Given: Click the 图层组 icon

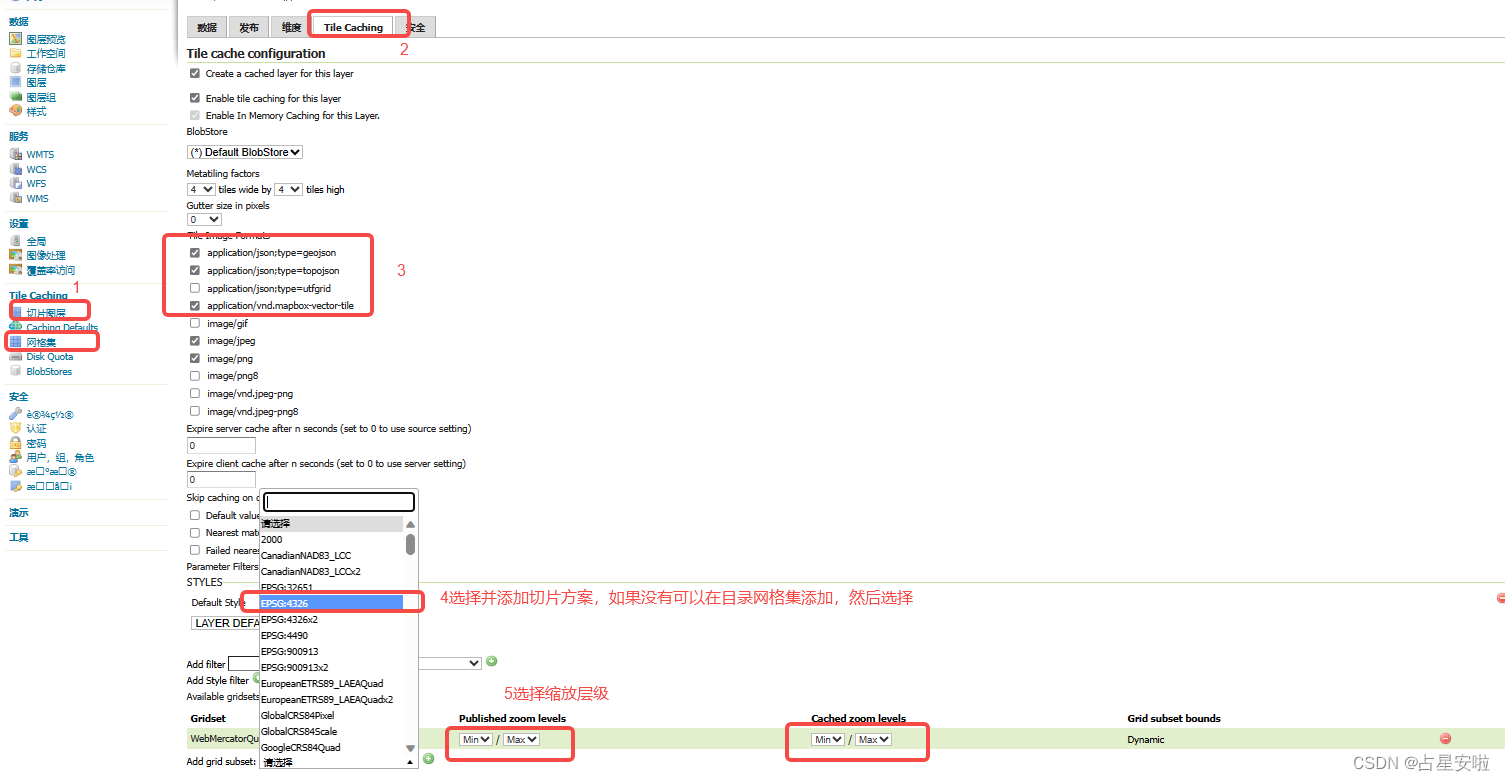Looking at the screenshot, I should pyautogui.click(x=15, y=97).
